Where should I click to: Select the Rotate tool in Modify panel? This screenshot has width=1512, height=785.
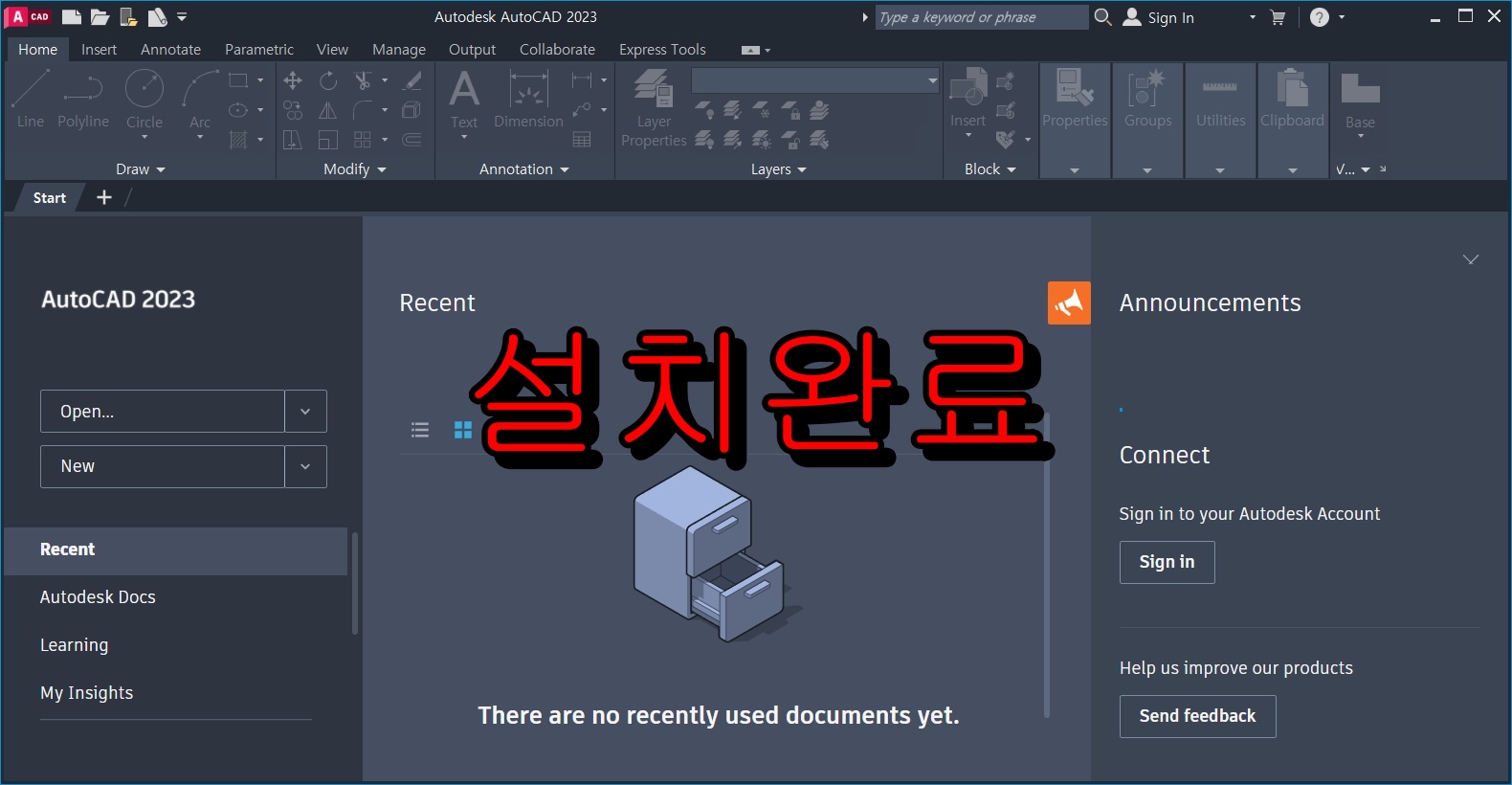tap(328, 80)
